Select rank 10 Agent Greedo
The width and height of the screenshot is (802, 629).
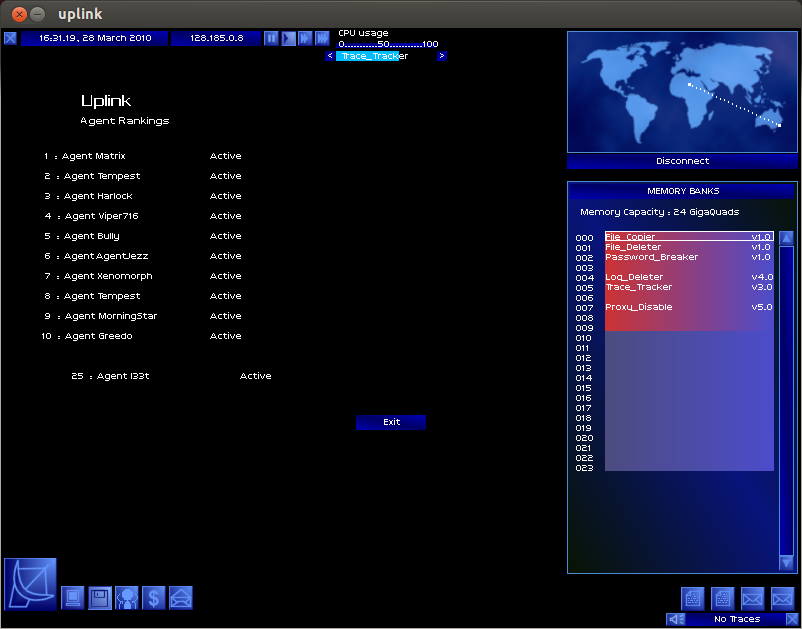pos(87,336)
